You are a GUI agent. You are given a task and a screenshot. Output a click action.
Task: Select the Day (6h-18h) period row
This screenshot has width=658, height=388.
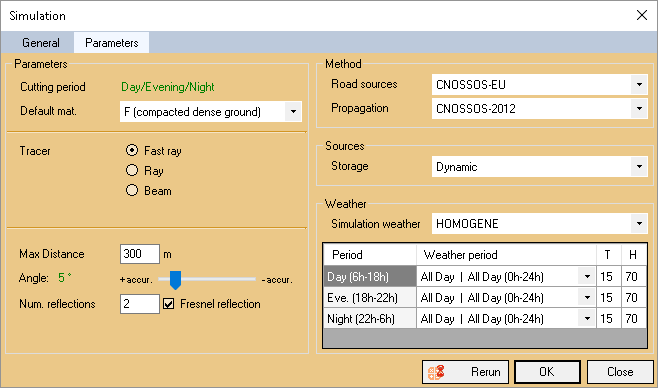pyautogui.click(x=370, y=276)
